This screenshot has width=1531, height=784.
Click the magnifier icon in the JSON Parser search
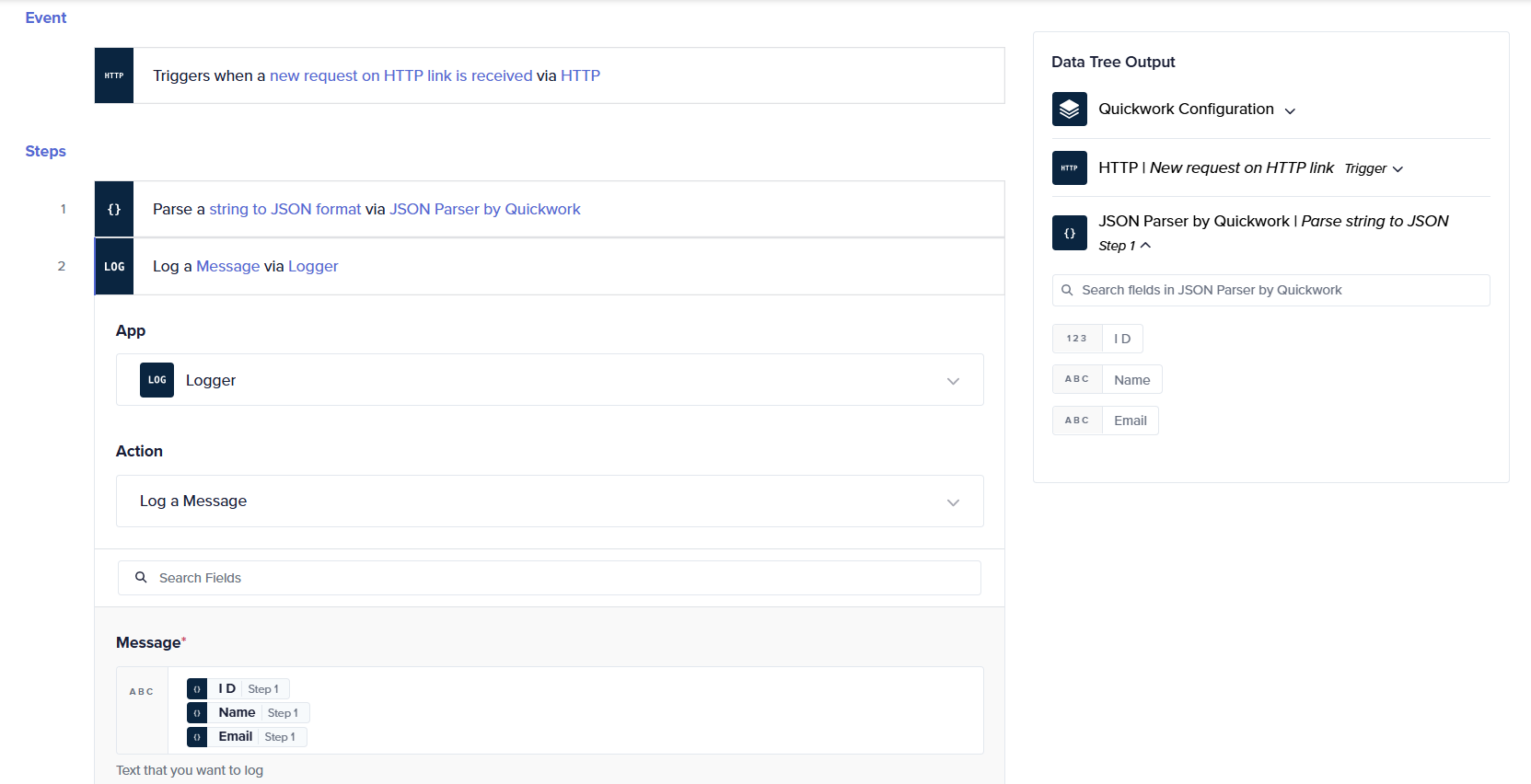pyautogui.click(x=1067, y=290)
